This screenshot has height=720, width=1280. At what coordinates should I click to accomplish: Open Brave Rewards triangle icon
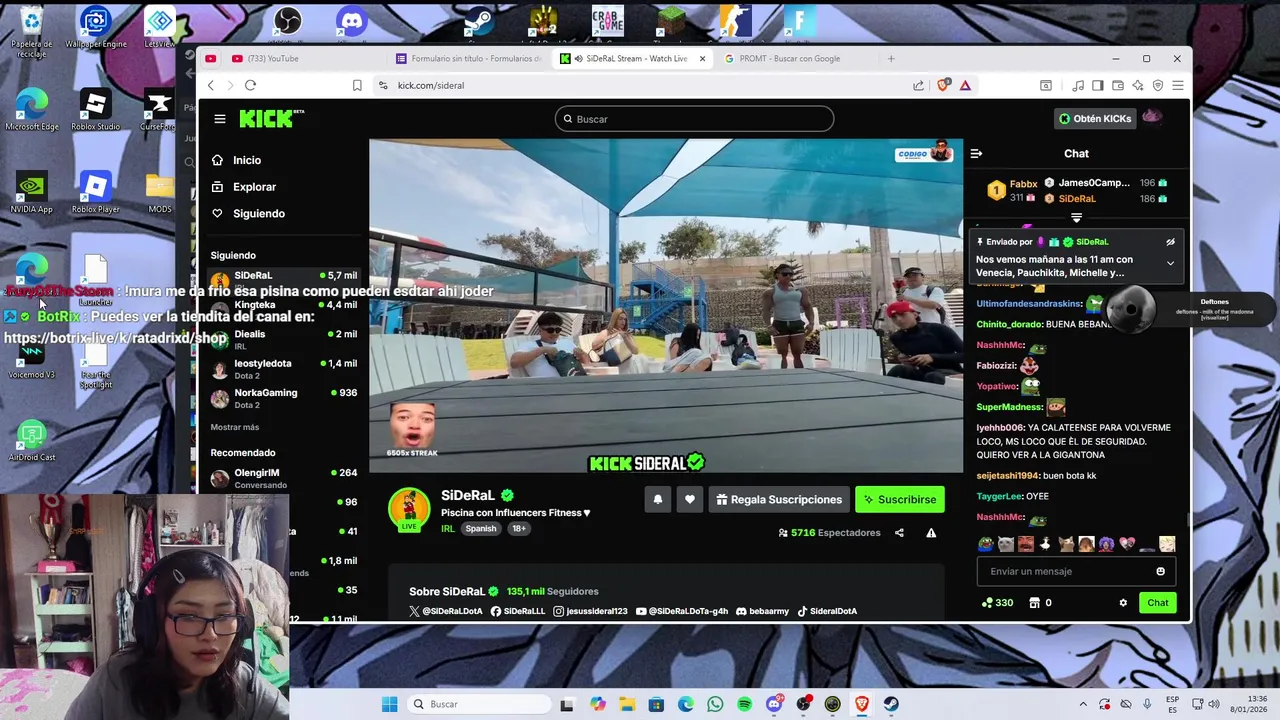pos(965,85)
